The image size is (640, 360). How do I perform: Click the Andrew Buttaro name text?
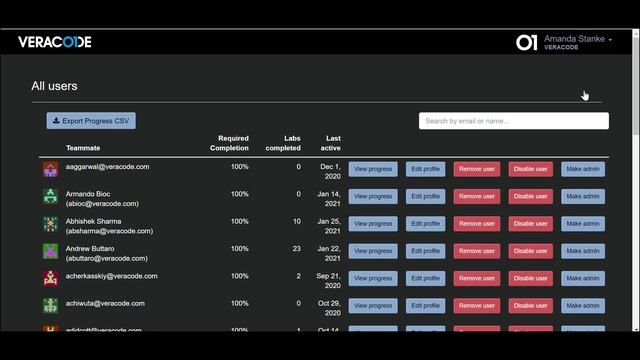pos(90,249)
